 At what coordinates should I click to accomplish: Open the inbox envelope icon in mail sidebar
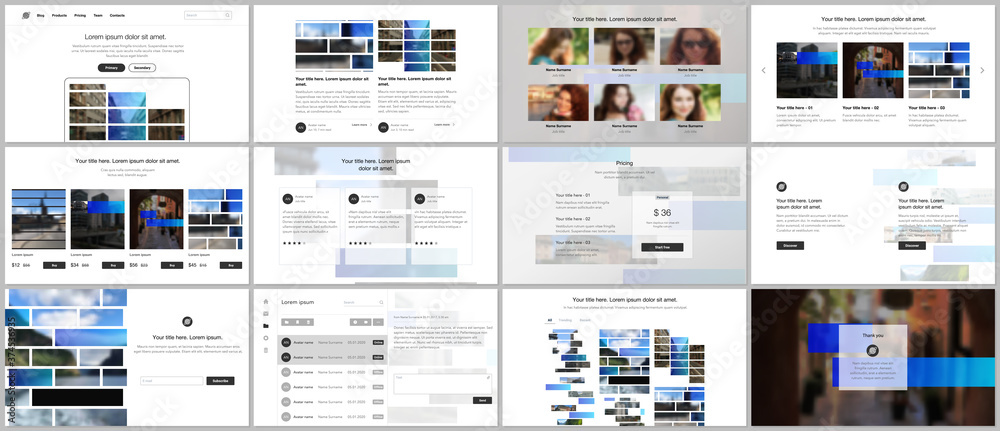266,314
